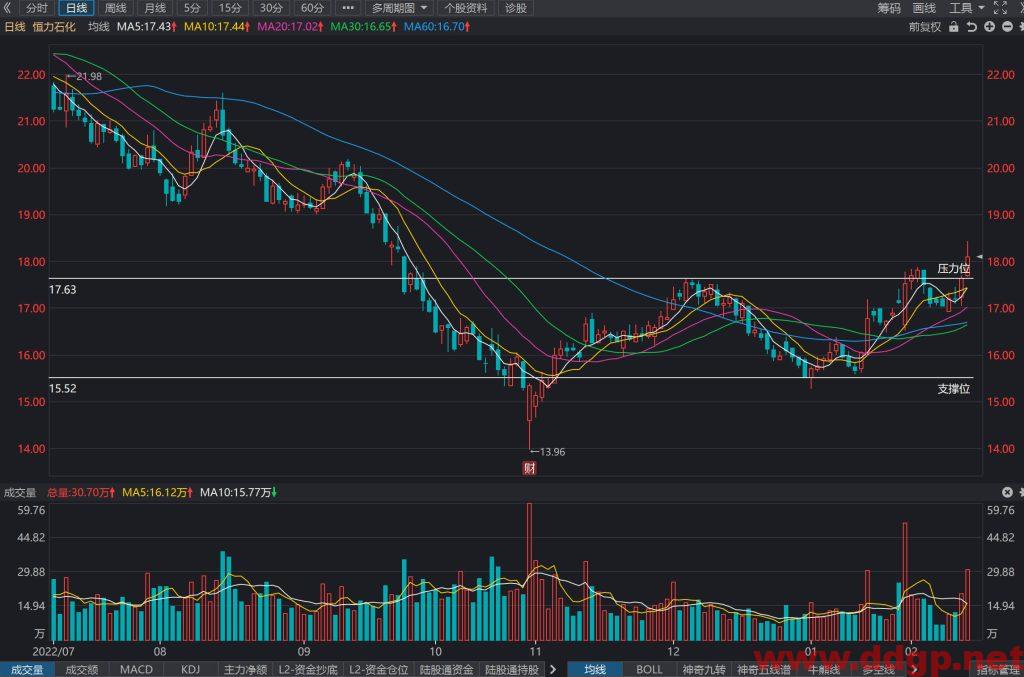Click the 17.63 resistance price label

[x=63, y=289]
